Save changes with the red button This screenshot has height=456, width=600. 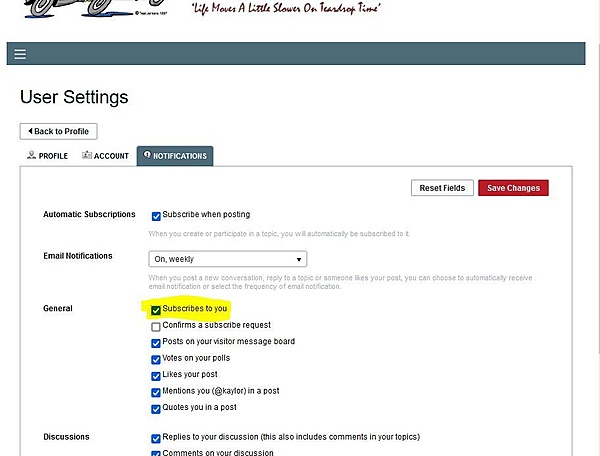tap(513, 188)
